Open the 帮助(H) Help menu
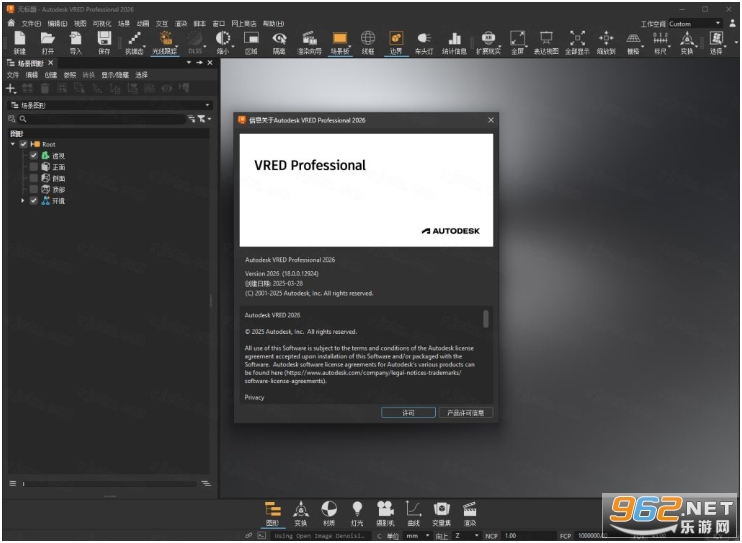Image resolution: width=742 pixels, height=543 pixels. pyautogui.click(x=273, y=24)
